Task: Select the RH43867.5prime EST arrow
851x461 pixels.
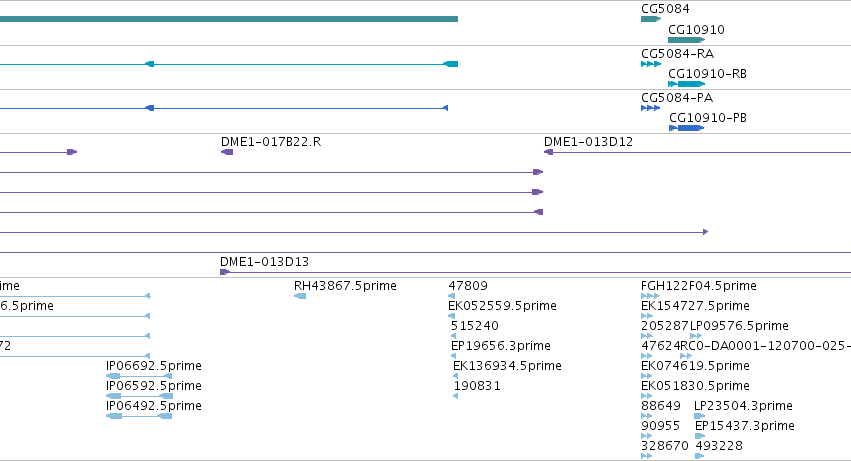Action: click(300, 296)
